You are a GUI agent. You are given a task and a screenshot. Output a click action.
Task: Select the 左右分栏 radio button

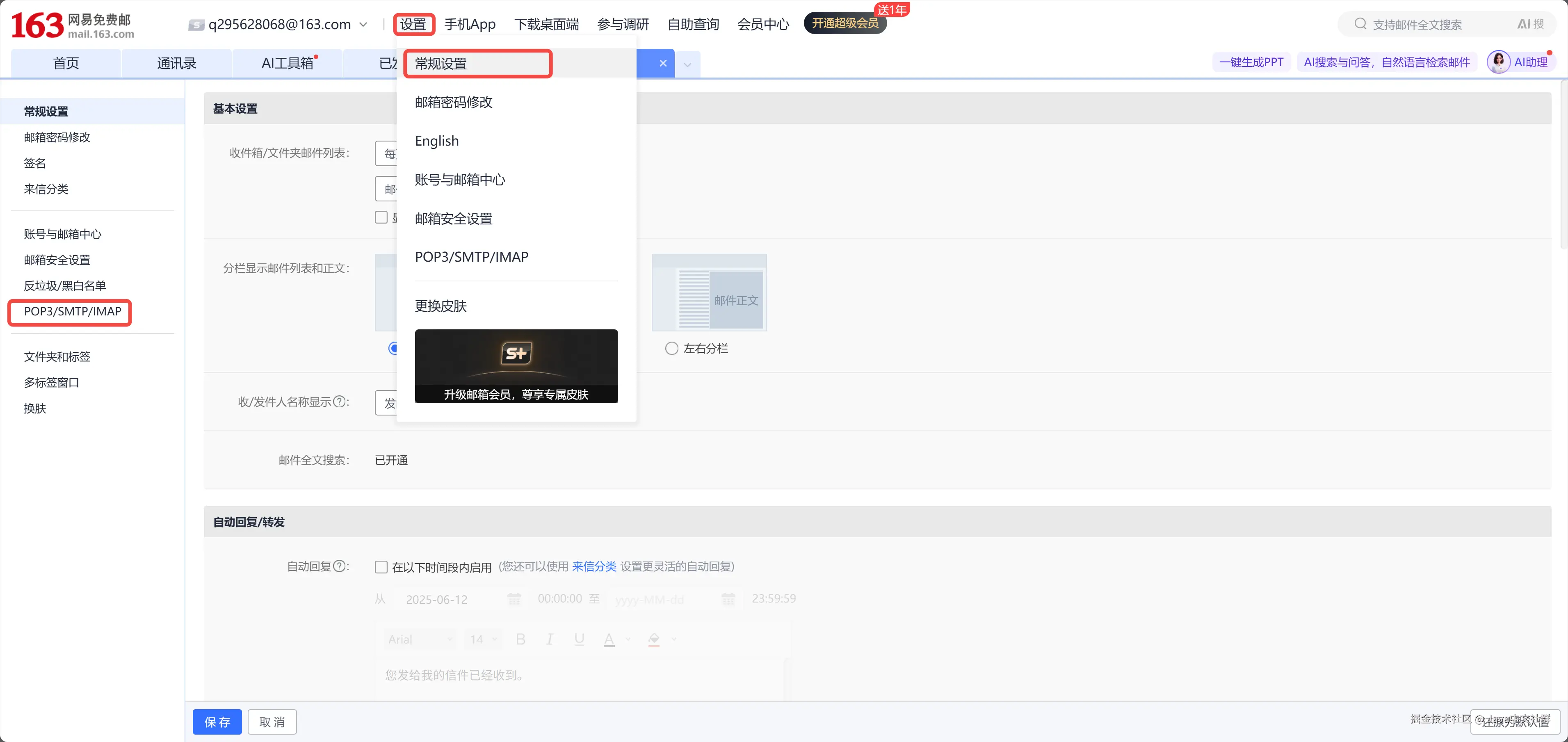coord(671,348)
